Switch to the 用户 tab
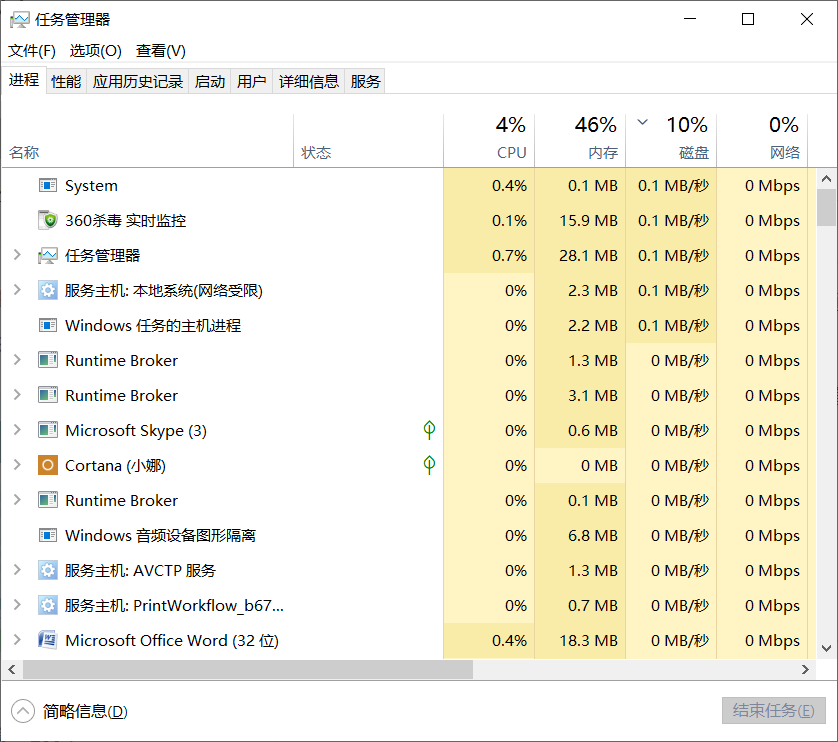The width and height of the screenshot is (838, 742). point(252,81)
